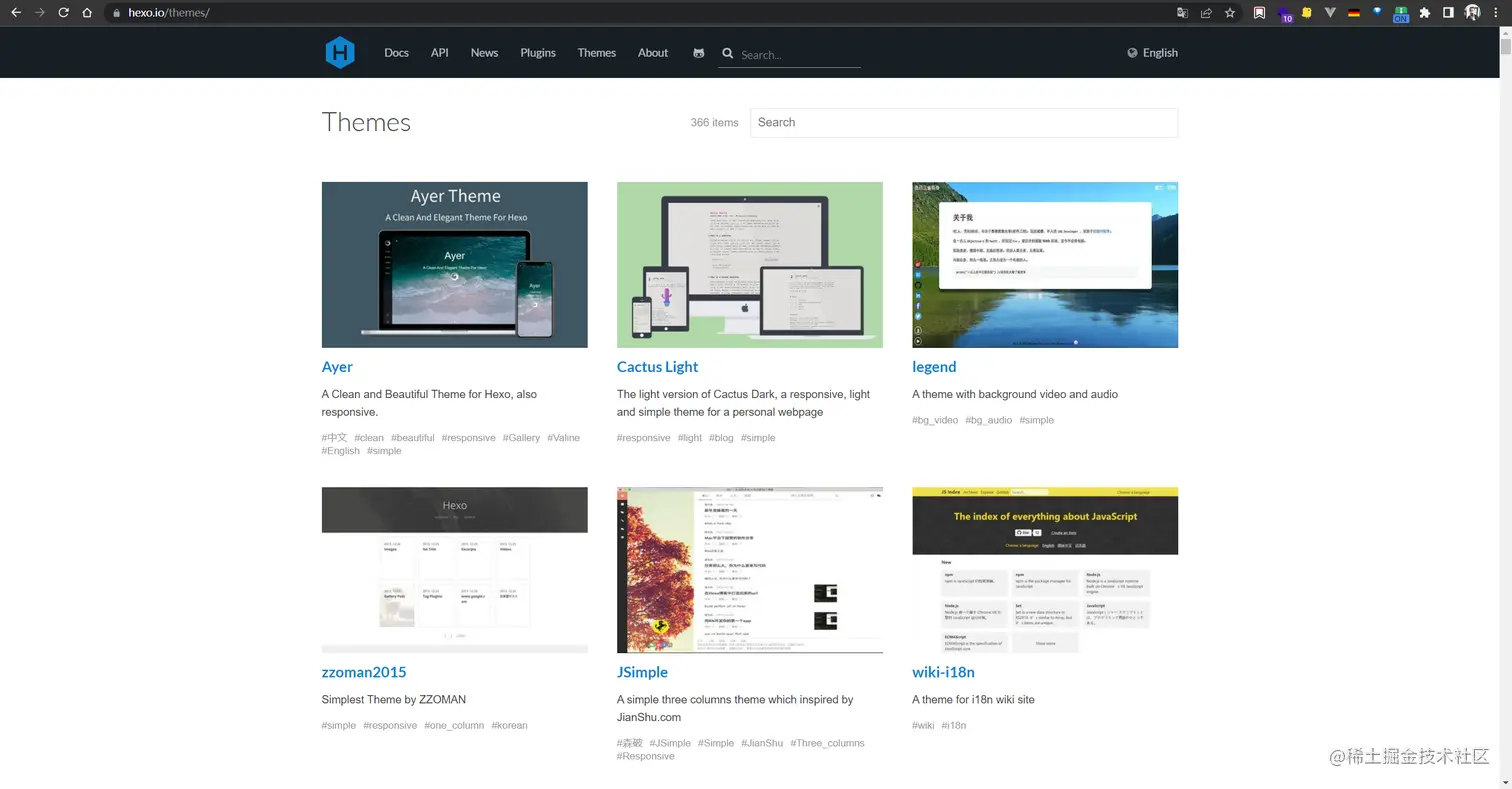
Task: Open the Cactus Light theme link
Action: click(x=657, y=367)
